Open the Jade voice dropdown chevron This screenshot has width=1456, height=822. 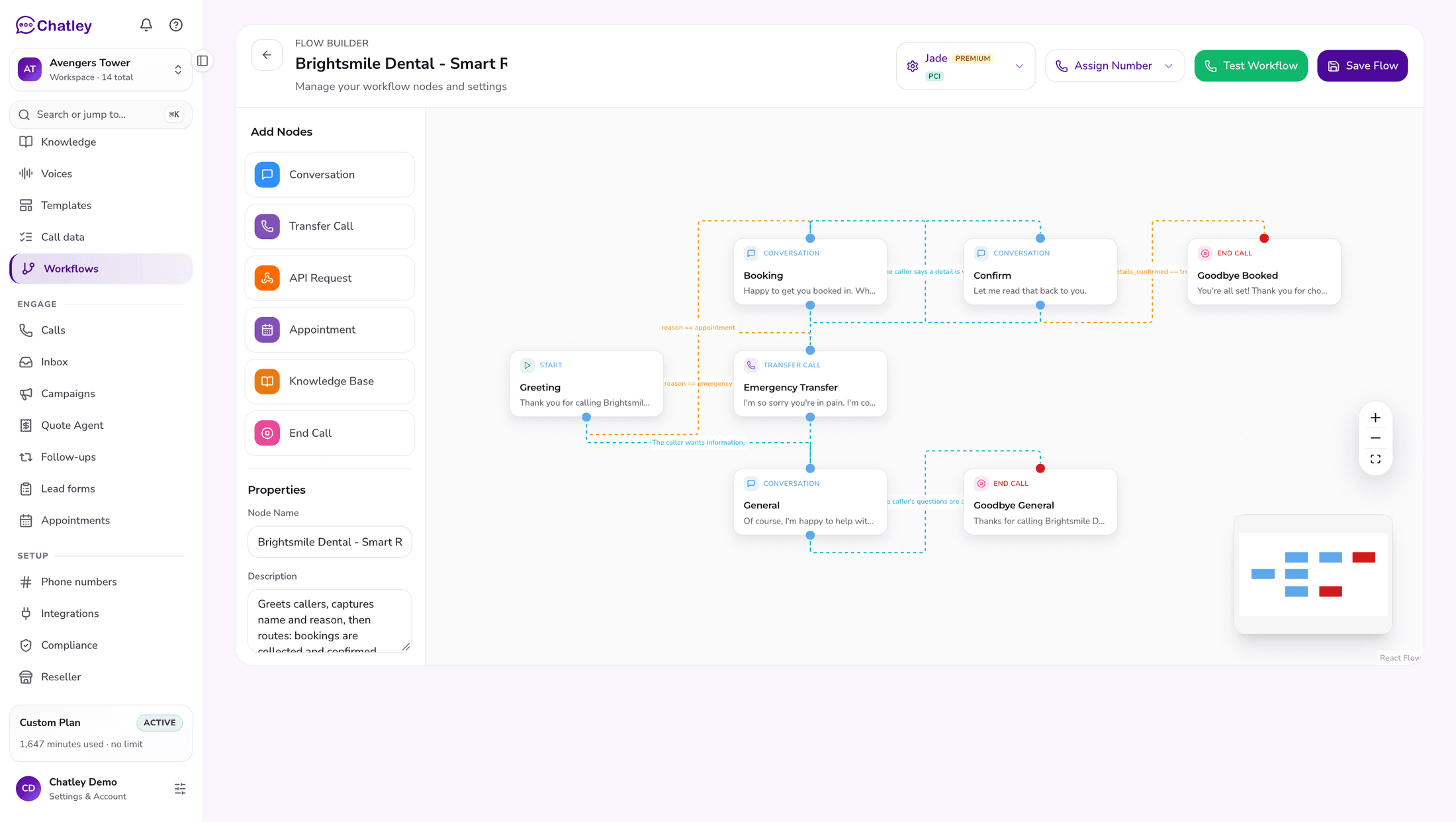[x=1019, y=66]
